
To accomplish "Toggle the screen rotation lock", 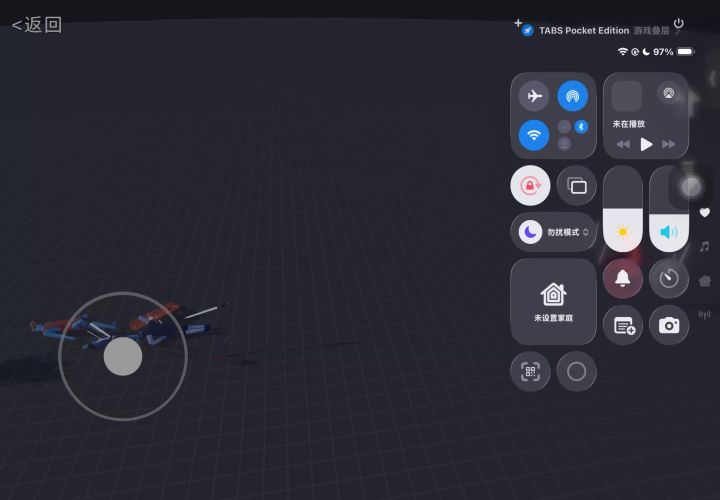I will 530,185.
